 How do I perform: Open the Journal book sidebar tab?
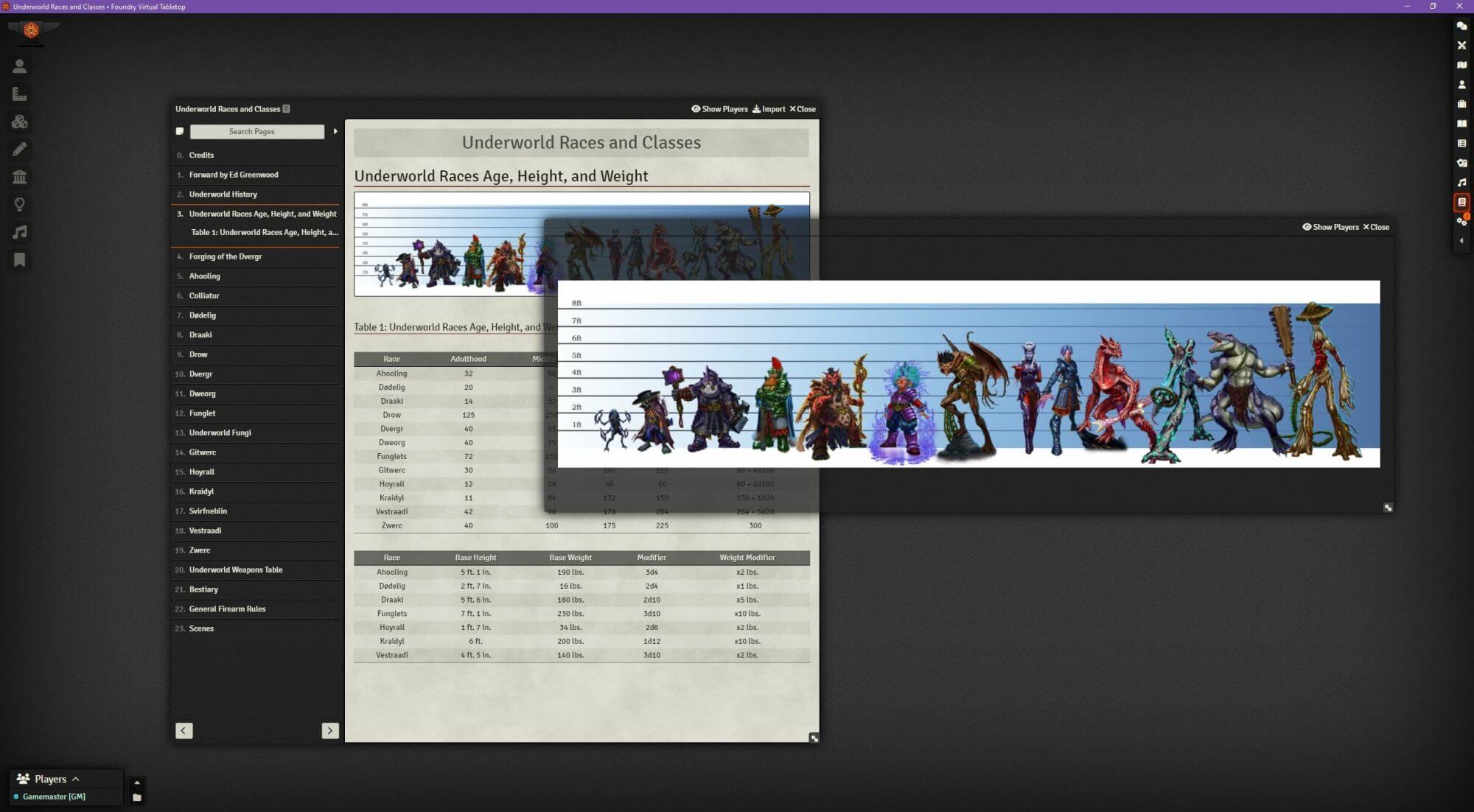1461,124
